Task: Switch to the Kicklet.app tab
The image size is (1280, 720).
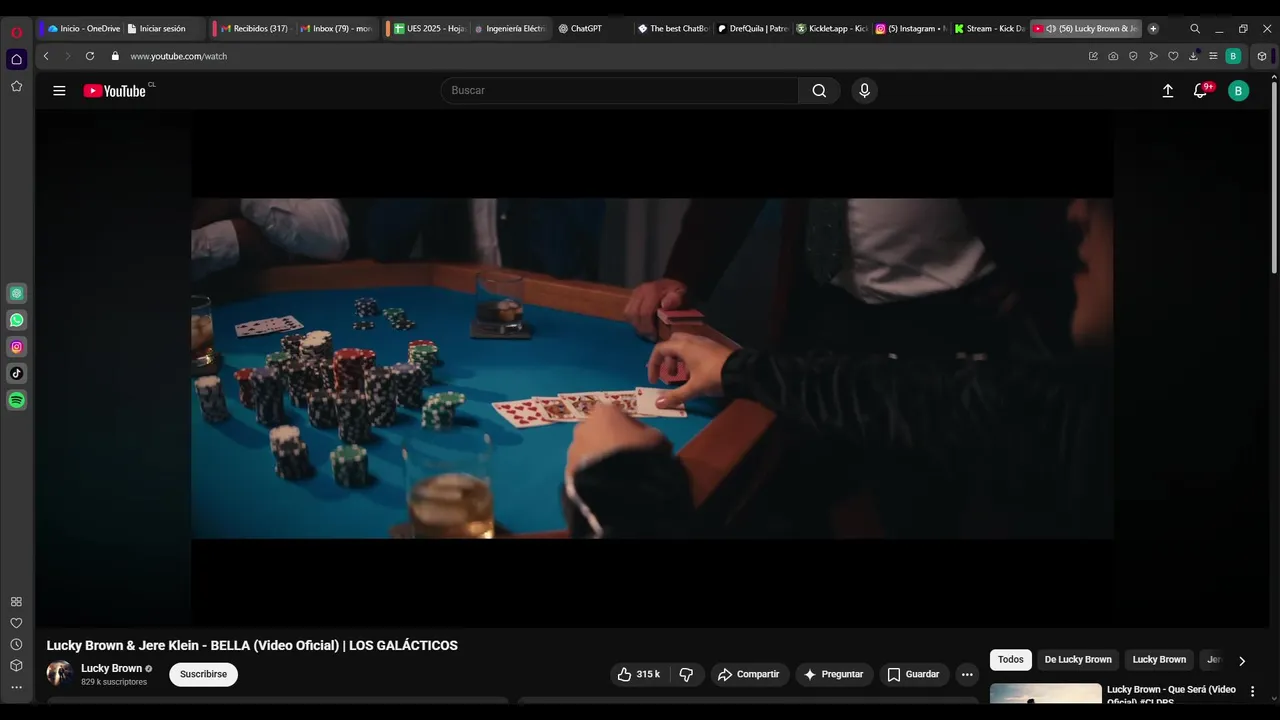Action: point(832,29)
